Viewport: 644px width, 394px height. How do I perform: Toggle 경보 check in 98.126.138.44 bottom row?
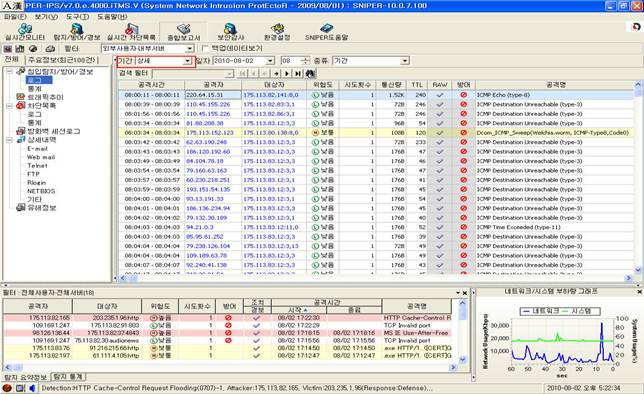click(x=257, y=333)
